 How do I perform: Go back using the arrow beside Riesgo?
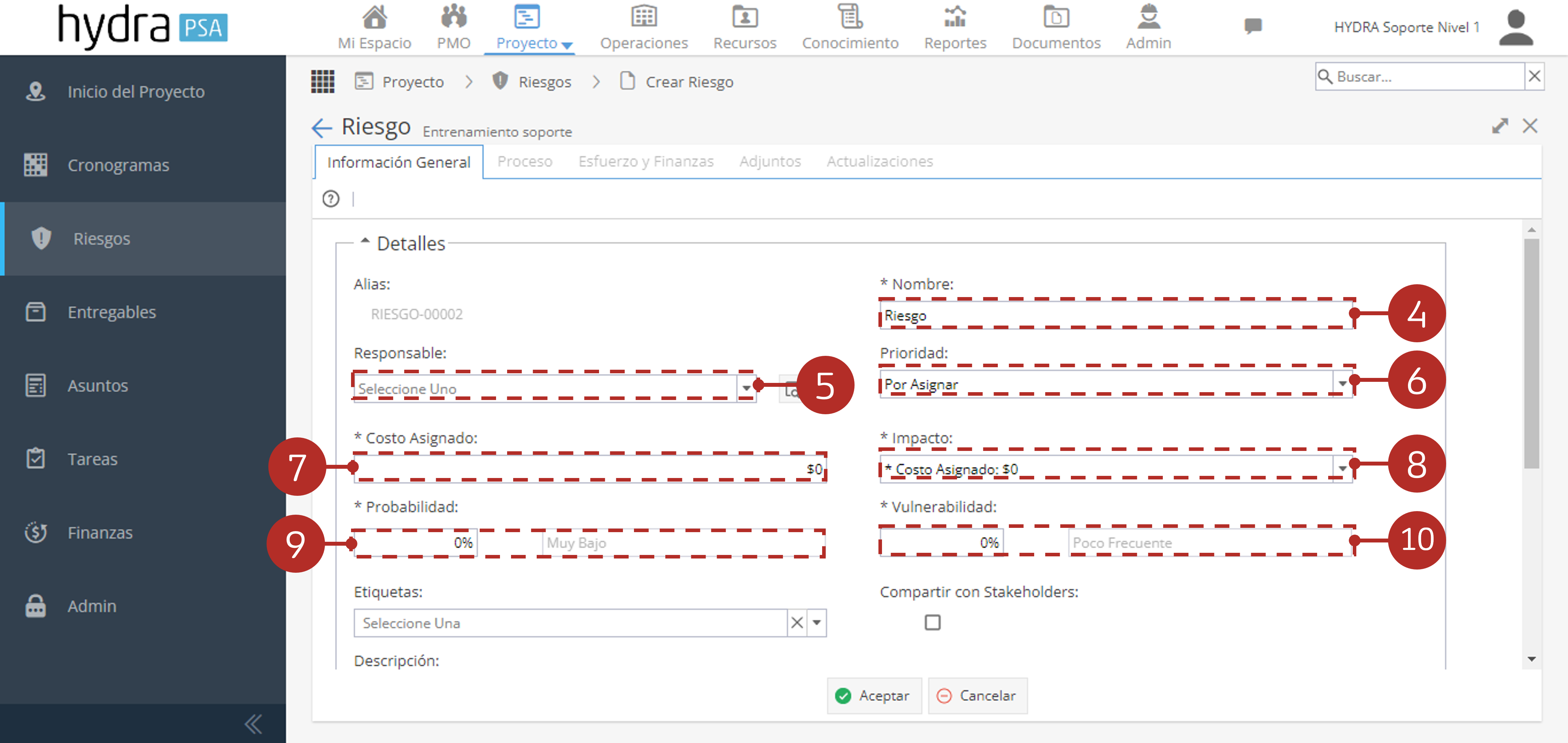pyautogui.click(x=321, y=128)
